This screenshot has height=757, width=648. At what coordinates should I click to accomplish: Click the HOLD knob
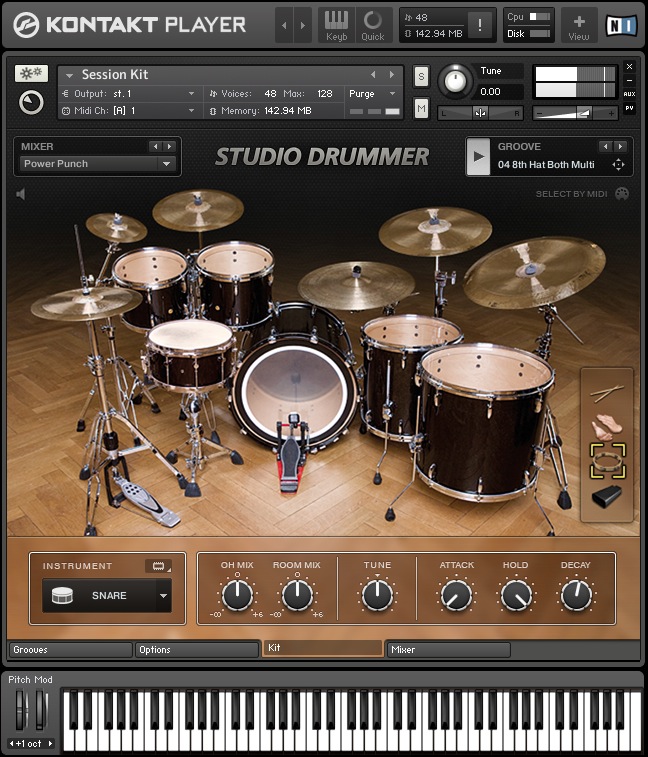point(516,595)
